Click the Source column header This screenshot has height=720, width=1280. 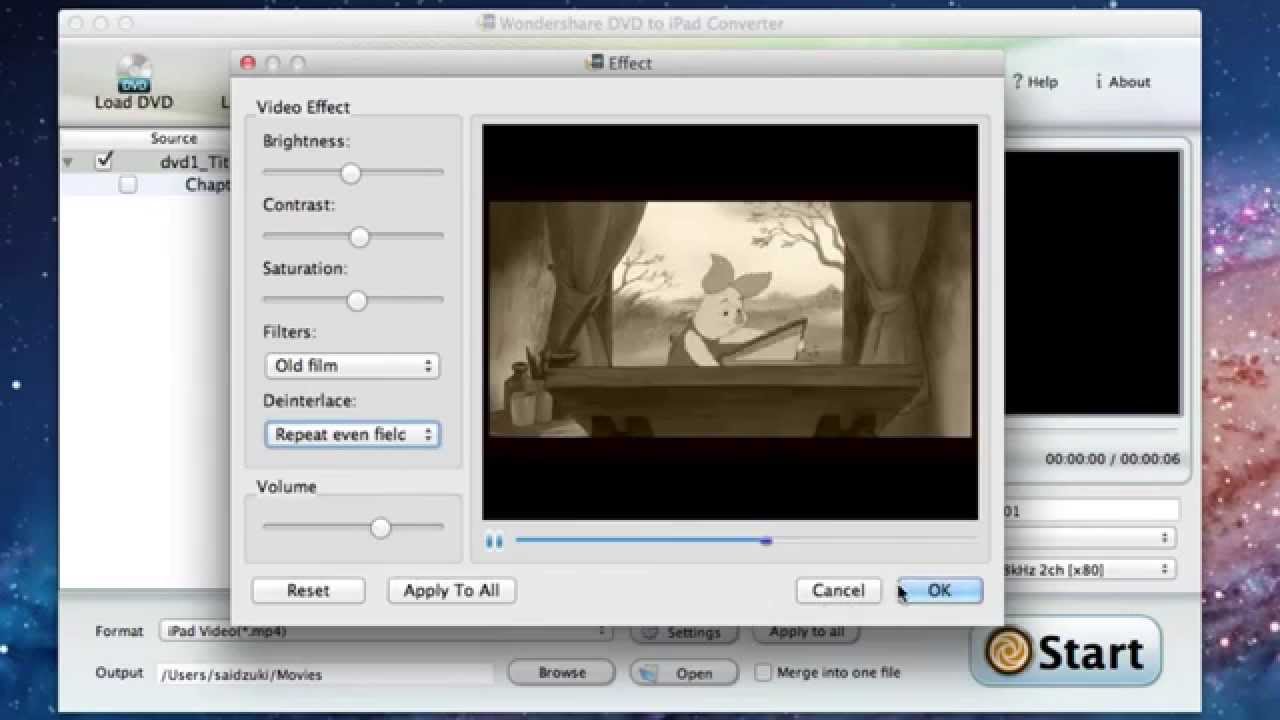pos(174,138)
